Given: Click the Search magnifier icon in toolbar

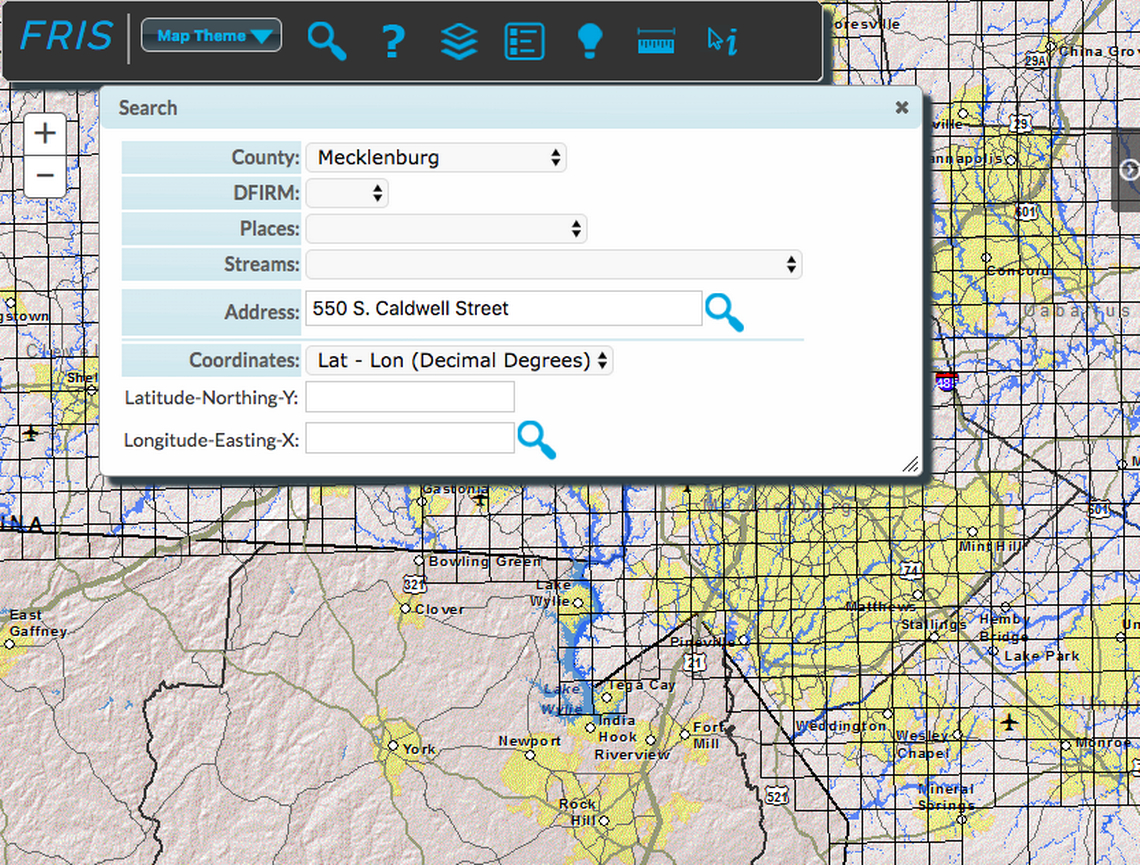Looking at the screenshot, I should (326, 41).
